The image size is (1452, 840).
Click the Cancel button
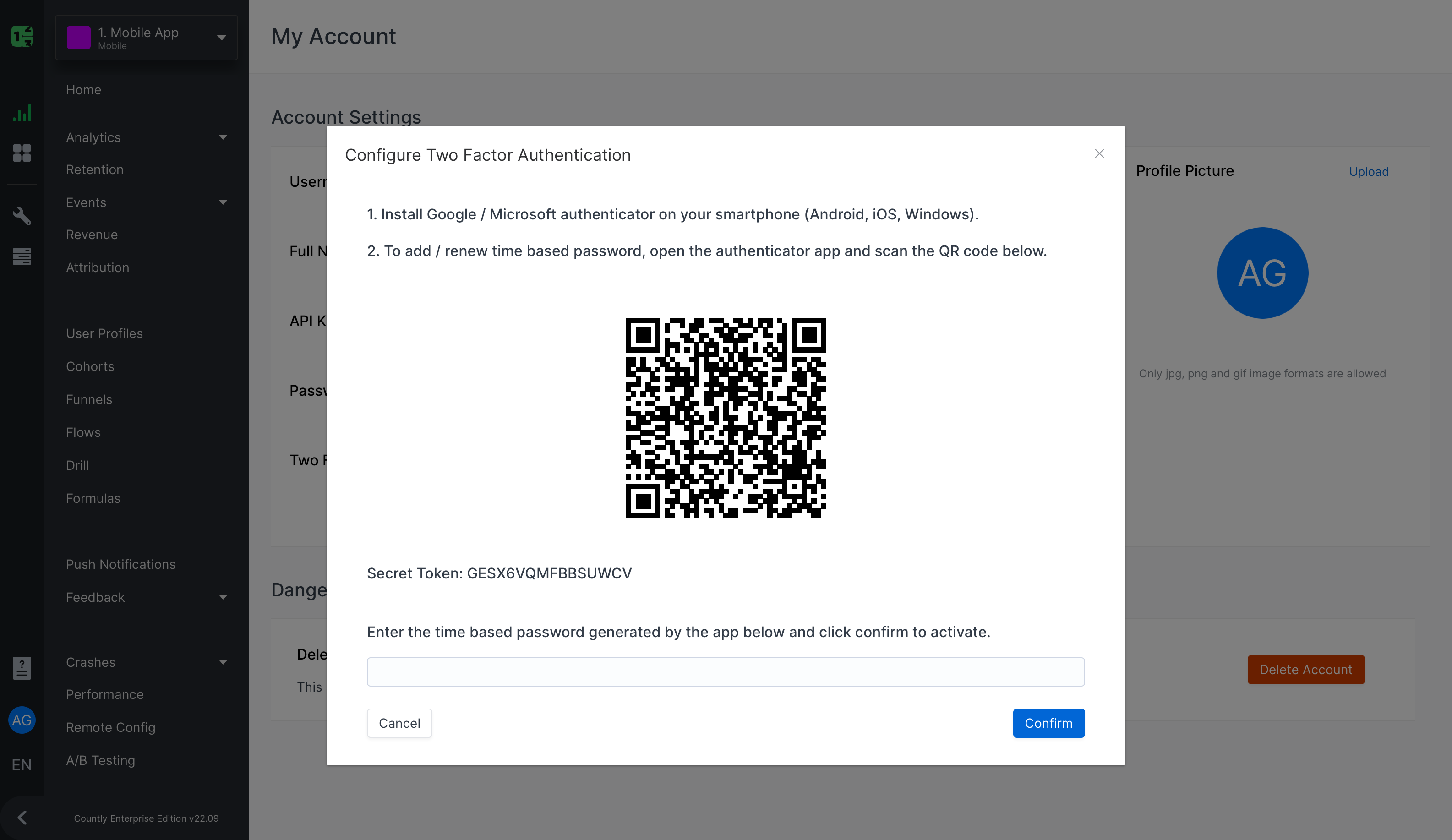tap(399, 723)
